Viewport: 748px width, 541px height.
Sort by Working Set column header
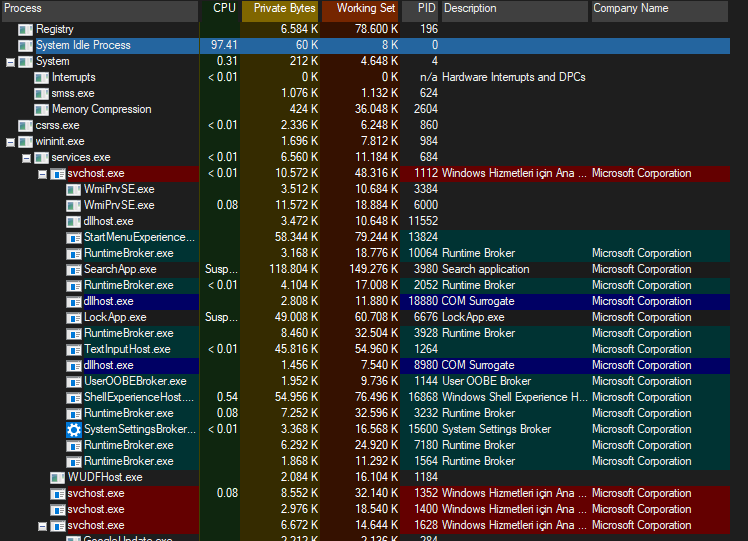point(360,10)
